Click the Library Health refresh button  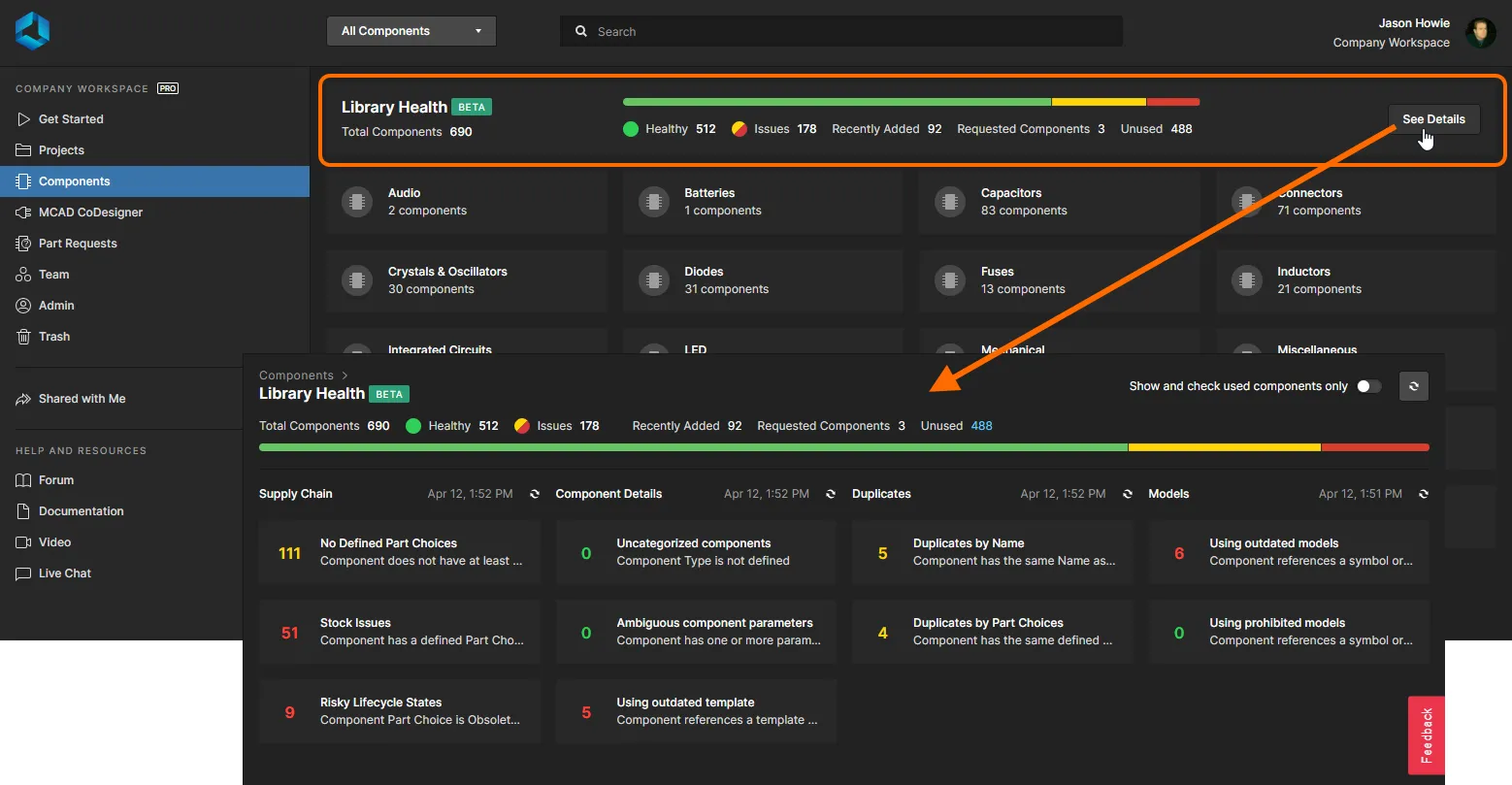1414,386
